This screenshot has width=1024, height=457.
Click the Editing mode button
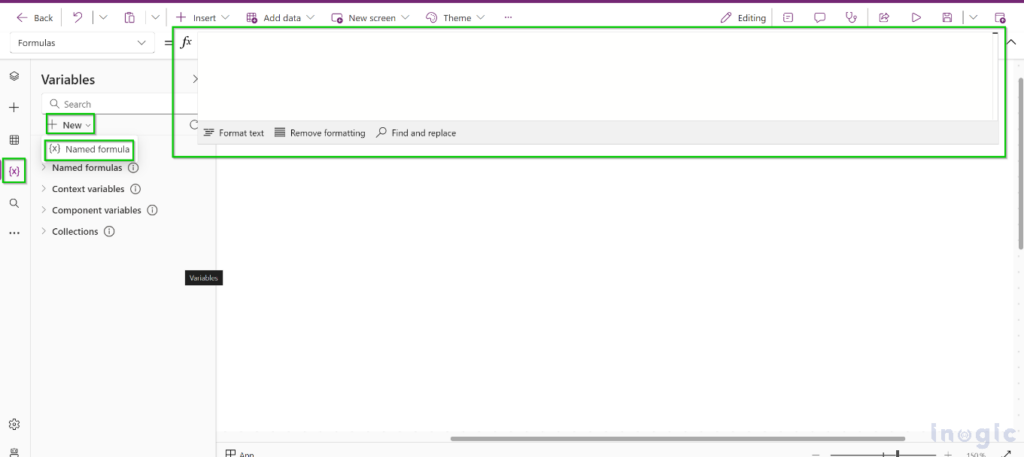743,18
